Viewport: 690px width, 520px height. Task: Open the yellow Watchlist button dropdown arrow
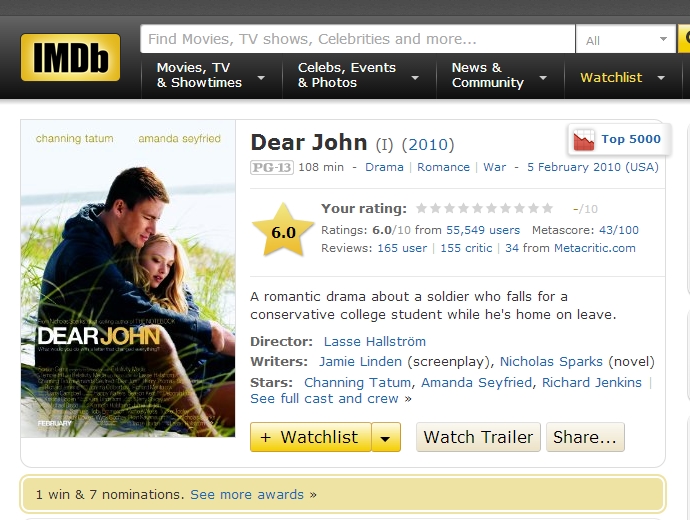(386, 437)
